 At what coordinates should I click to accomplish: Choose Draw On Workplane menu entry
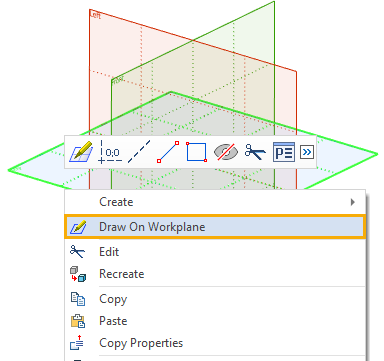point(215,227)
